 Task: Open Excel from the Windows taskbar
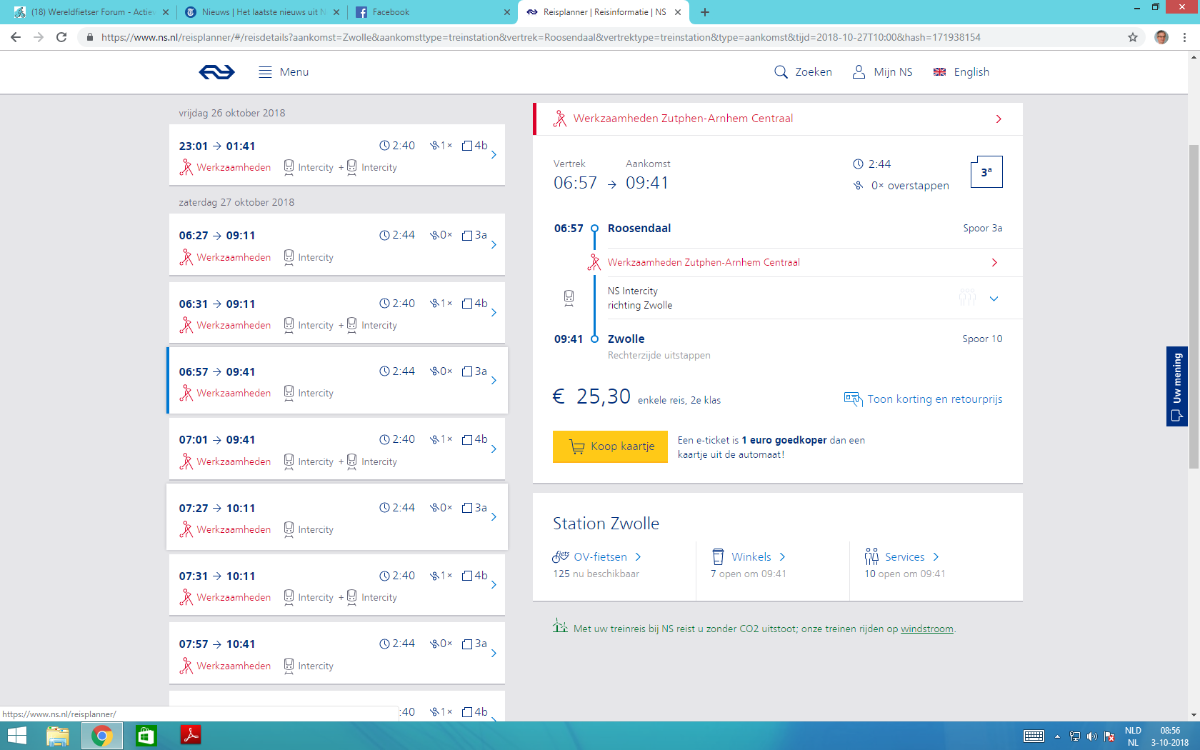pyautogui.click(x=146, y=736)
